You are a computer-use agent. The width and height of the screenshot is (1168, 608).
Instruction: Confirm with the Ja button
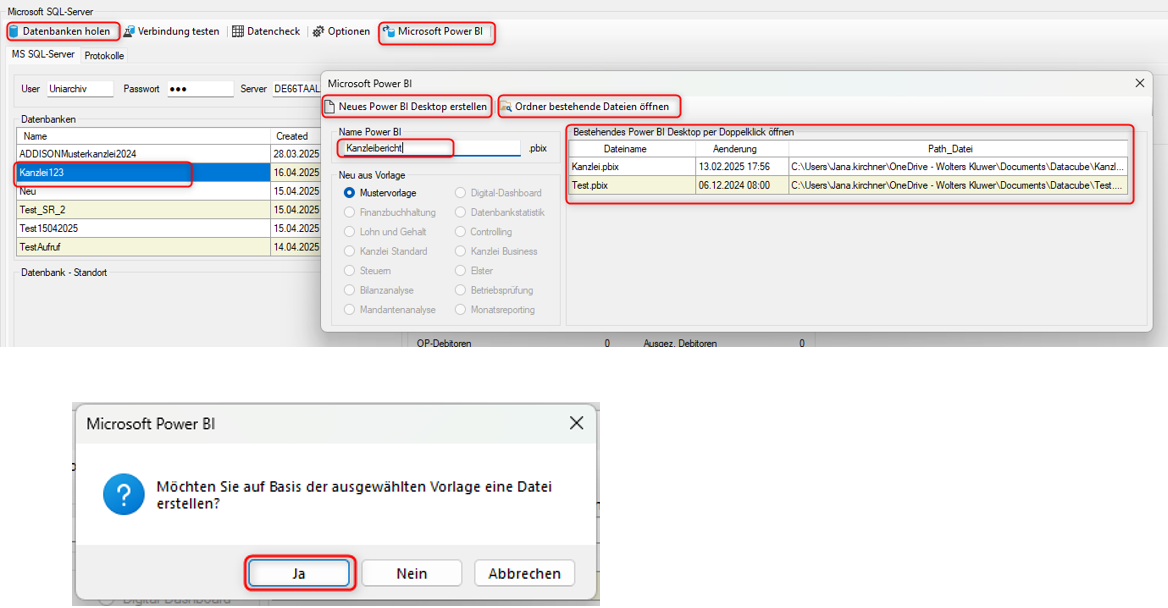coord(299,573)
